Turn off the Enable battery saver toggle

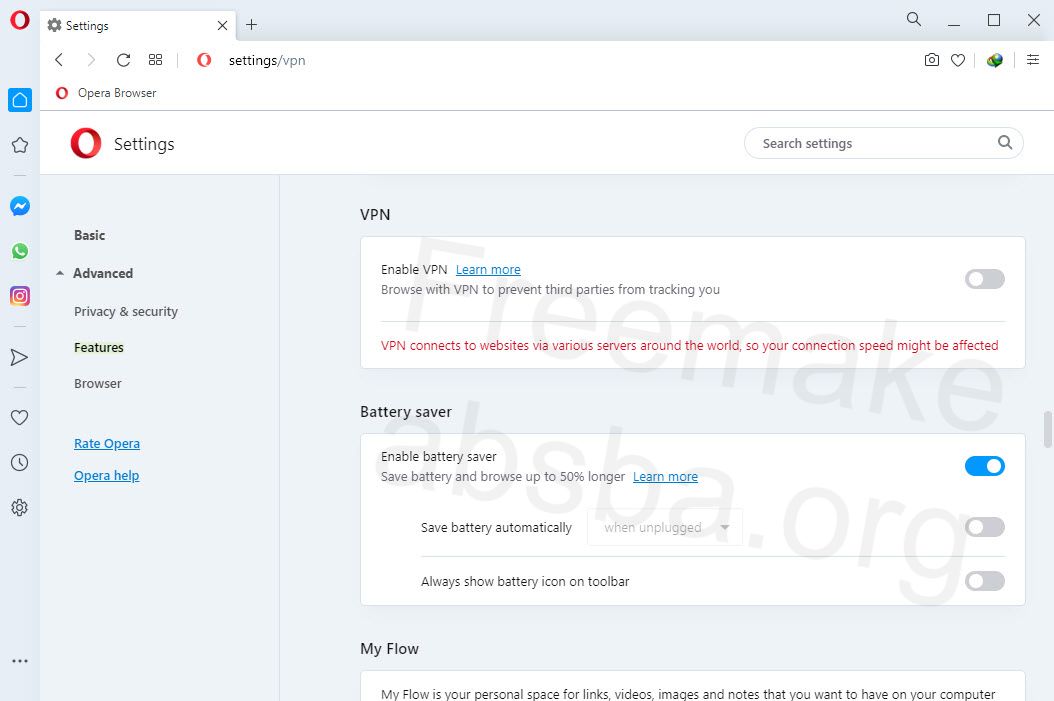(x=984, y=466)
